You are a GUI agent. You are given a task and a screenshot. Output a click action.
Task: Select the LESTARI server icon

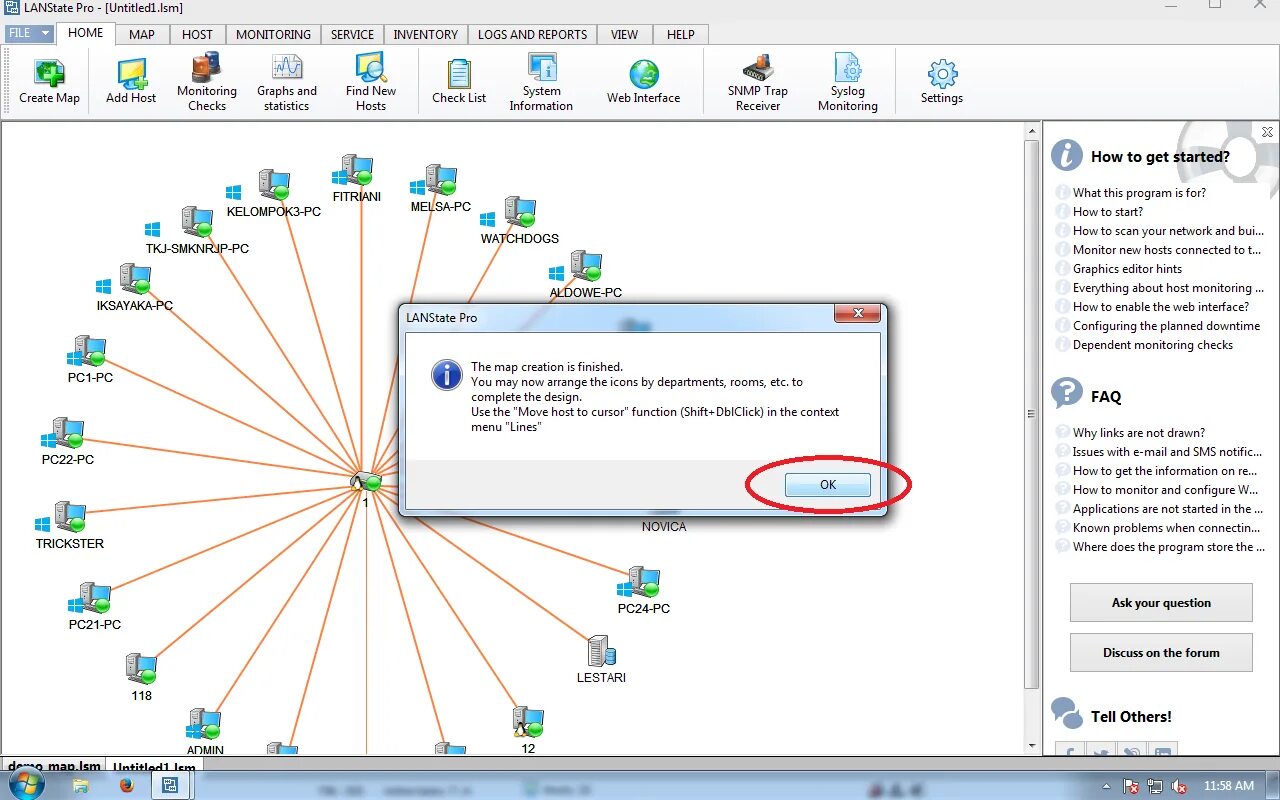601,651
